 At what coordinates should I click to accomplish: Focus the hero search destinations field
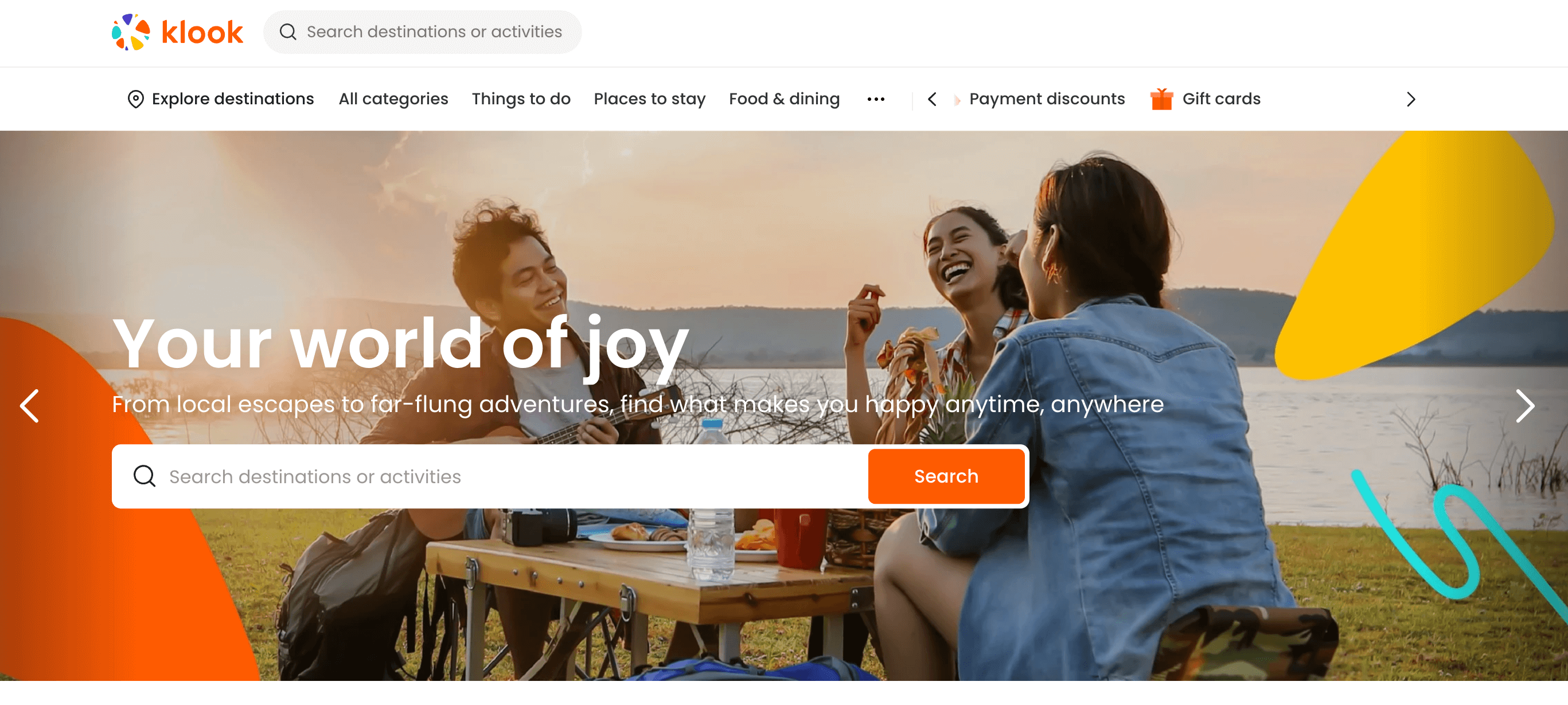(x=490, y=476)
